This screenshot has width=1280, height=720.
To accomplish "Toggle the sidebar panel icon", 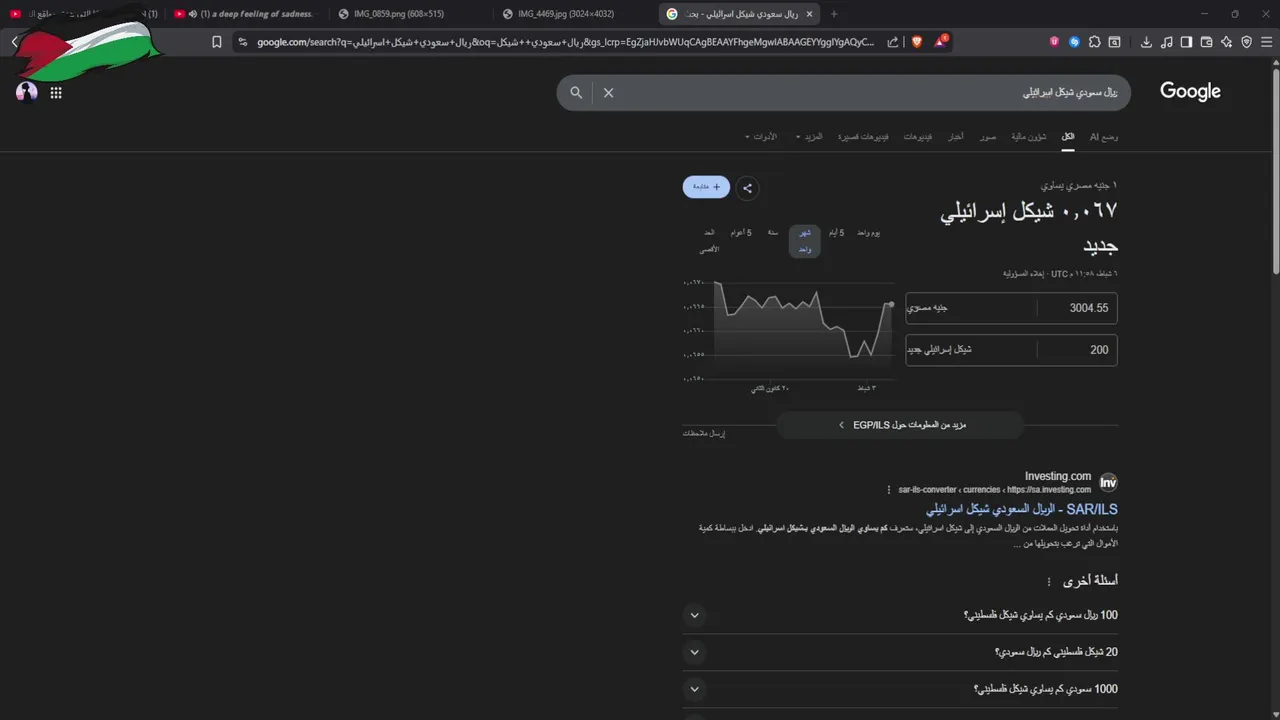I will coord(1186,42).
